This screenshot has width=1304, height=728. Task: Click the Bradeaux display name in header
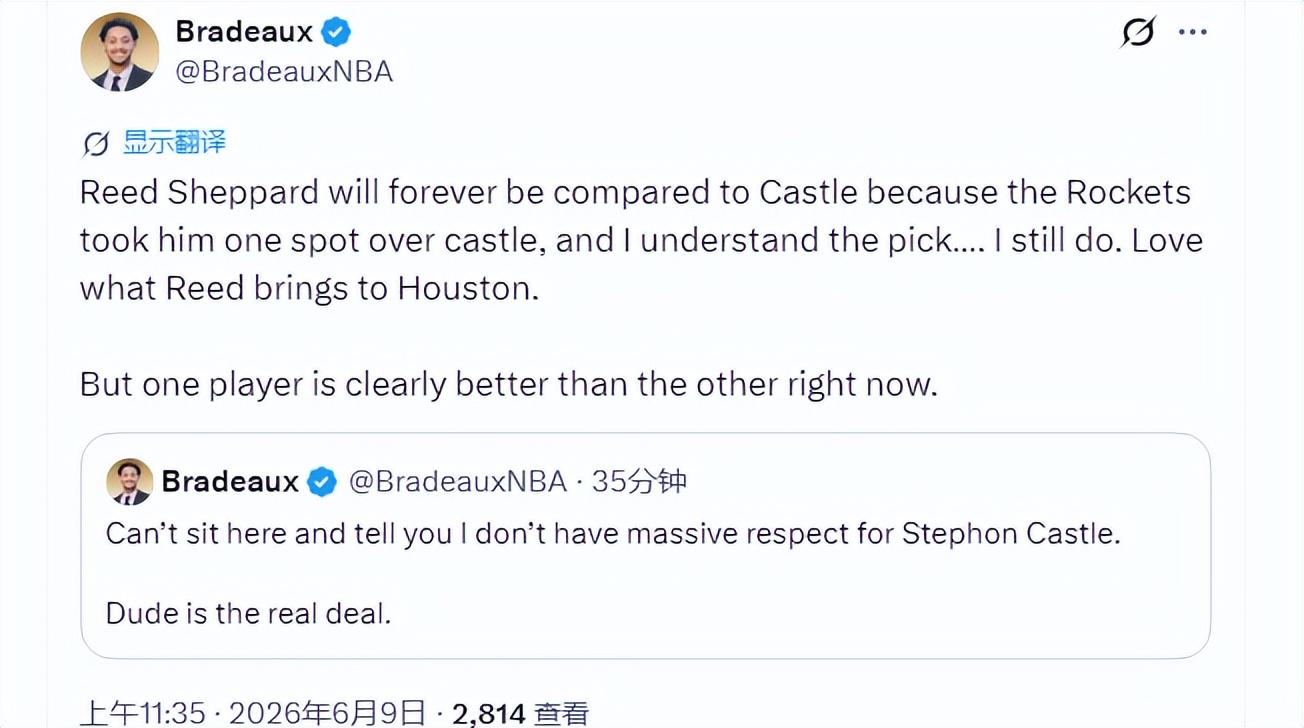click(x=244, y=32)
